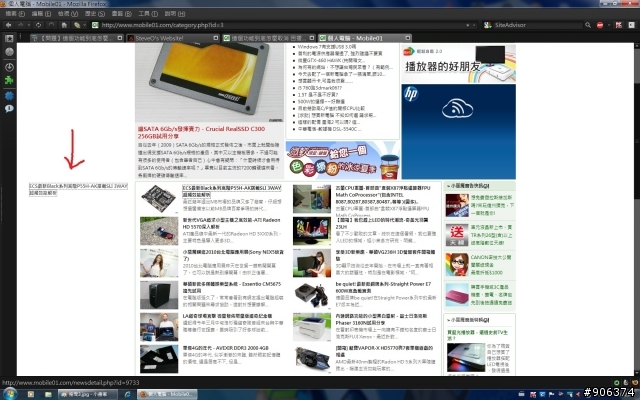
Task: Open the 書籤(B) menu
Action: pos(122,13)
